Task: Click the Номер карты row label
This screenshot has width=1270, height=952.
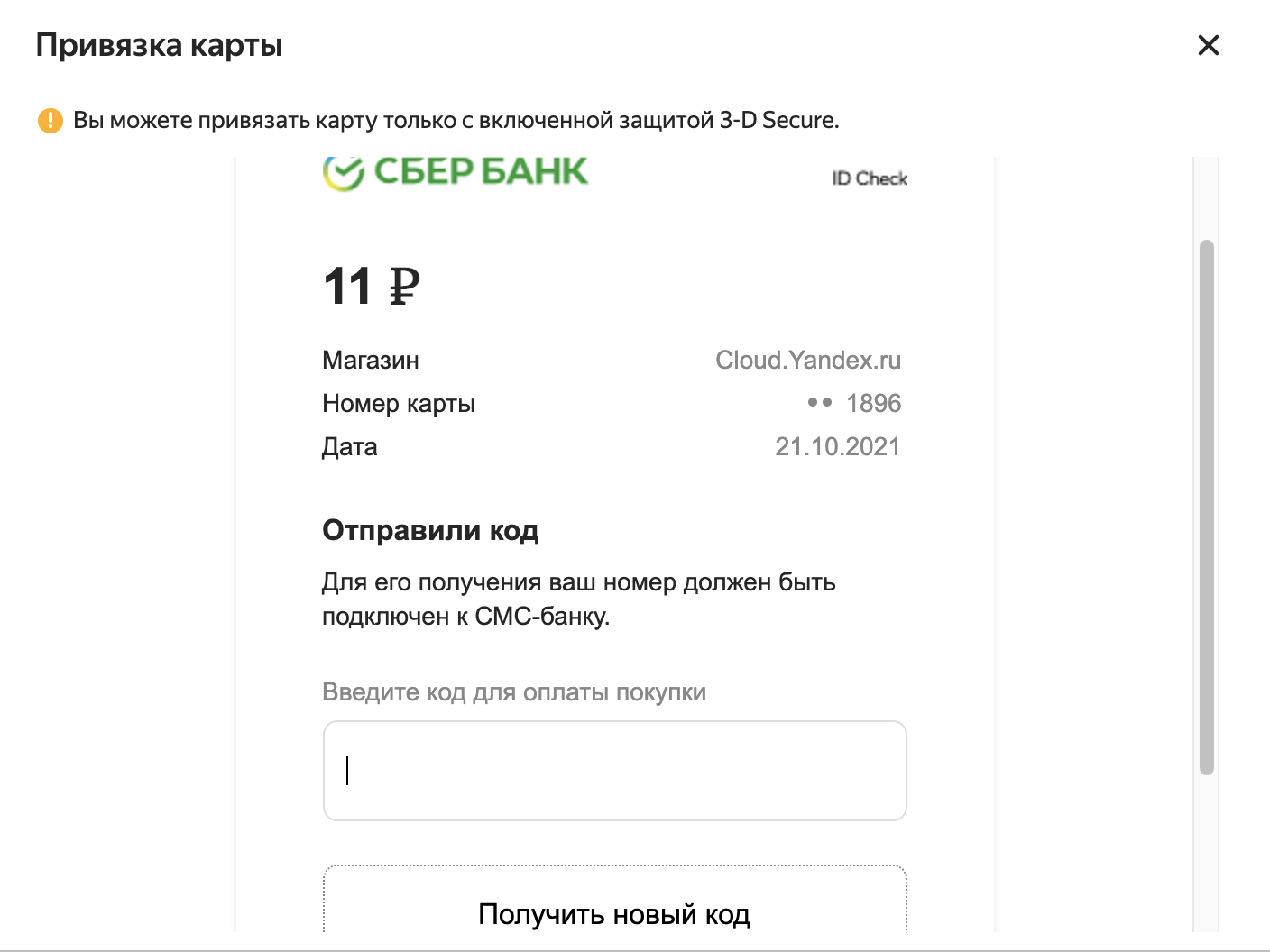Action: [x=398, y=404]
